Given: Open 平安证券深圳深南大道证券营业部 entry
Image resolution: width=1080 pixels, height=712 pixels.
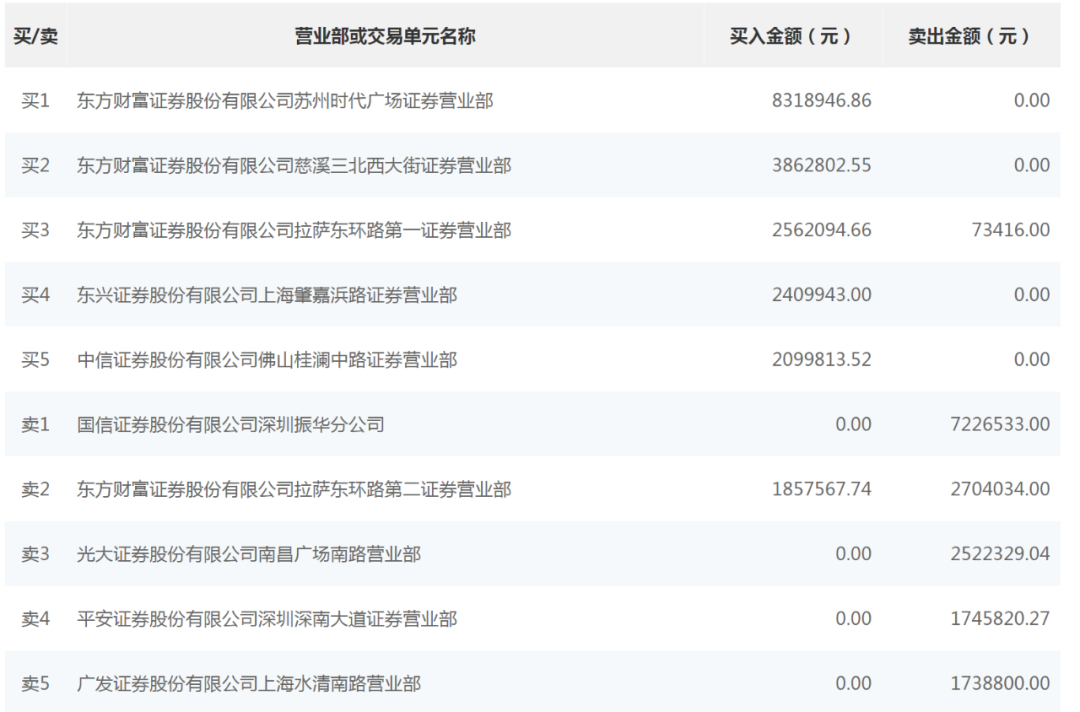Looking at the screenshot, I should click(x=267, y=618).
